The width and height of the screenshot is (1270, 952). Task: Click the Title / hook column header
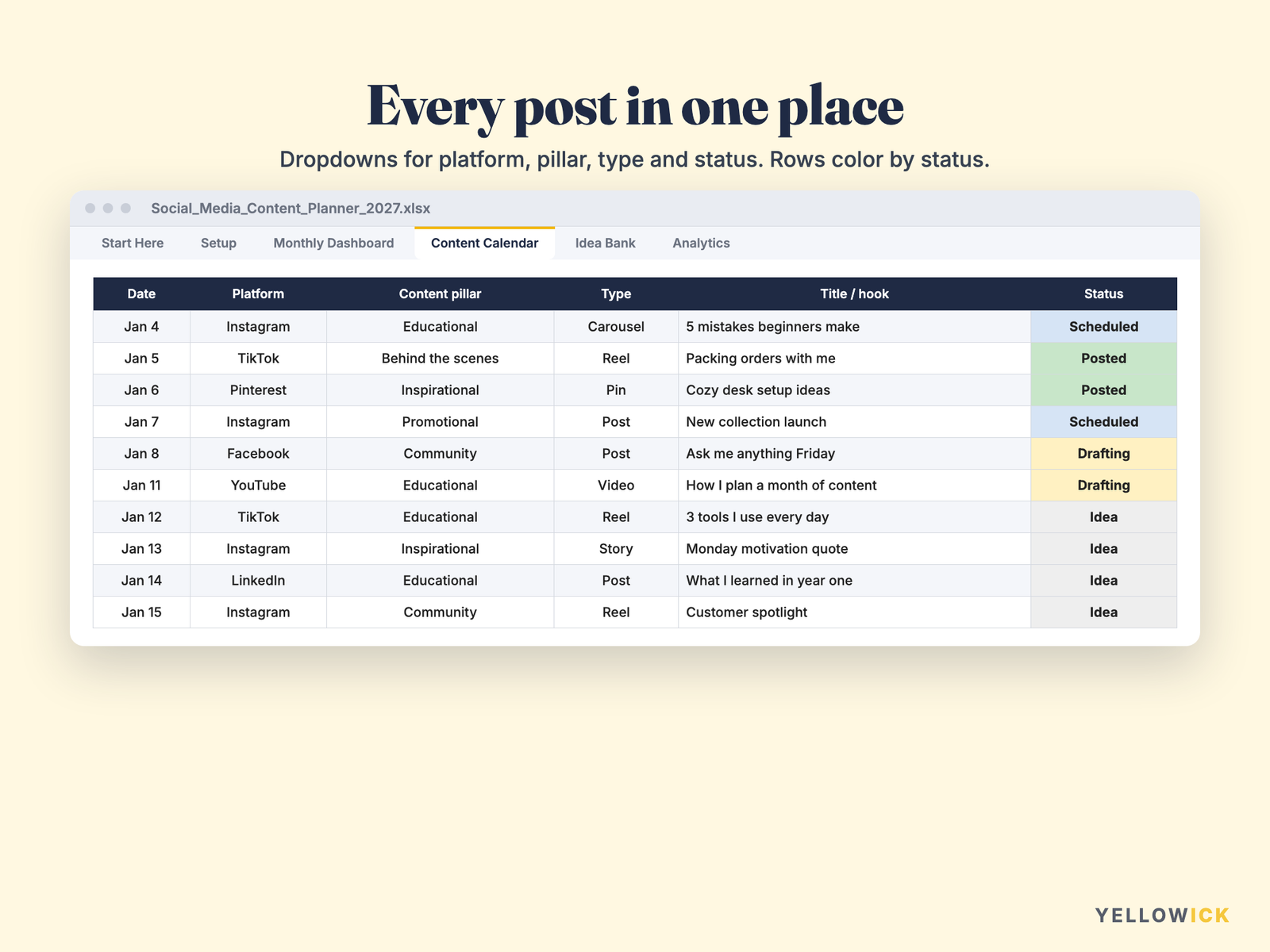[x=854, y=294]
